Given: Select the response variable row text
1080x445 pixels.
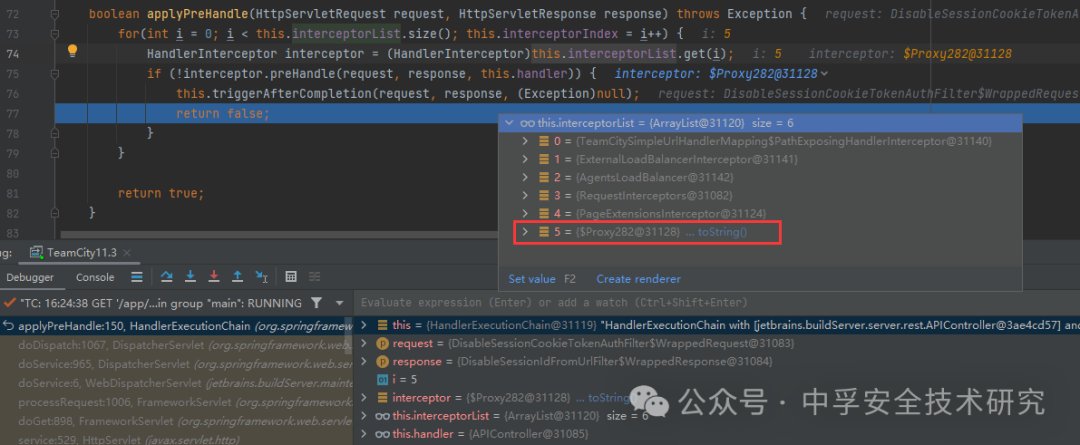Looking at the screenshot, I should [581, 361].
